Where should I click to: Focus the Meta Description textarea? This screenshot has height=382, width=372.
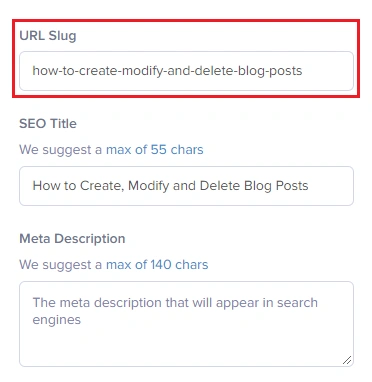[186, 324]
